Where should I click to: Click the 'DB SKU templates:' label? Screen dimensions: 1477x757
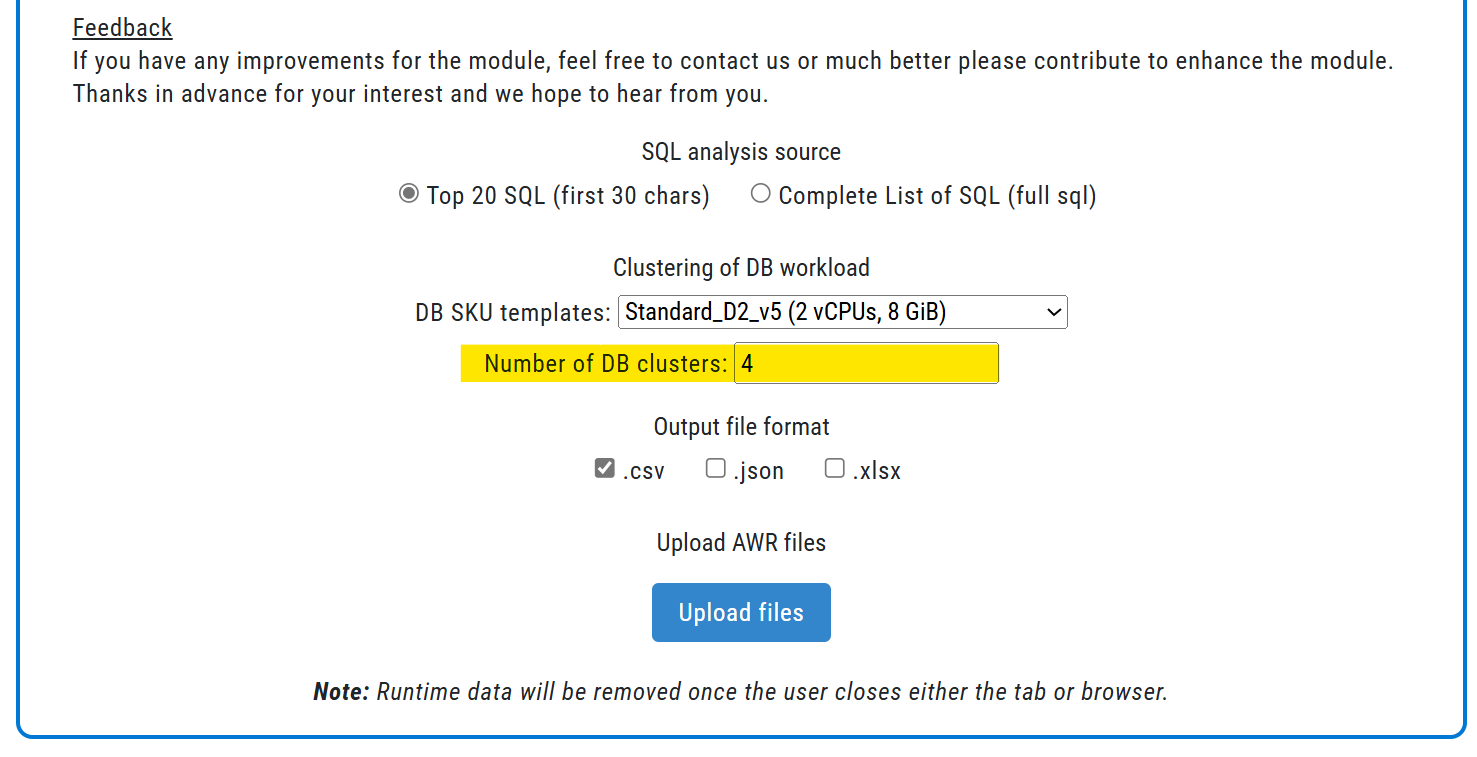coord(513,313)
